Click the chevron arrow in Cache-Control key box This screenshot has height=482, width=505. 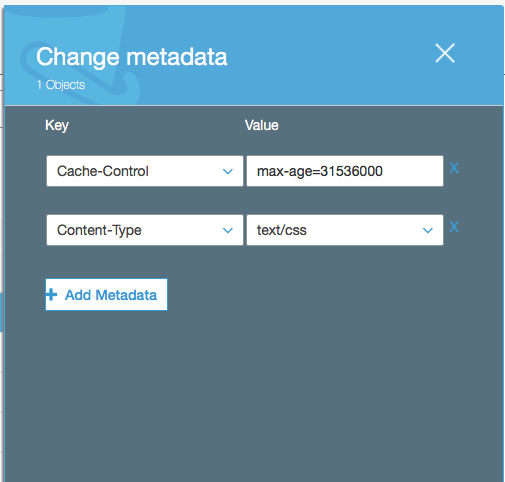[x=228, y=171]
